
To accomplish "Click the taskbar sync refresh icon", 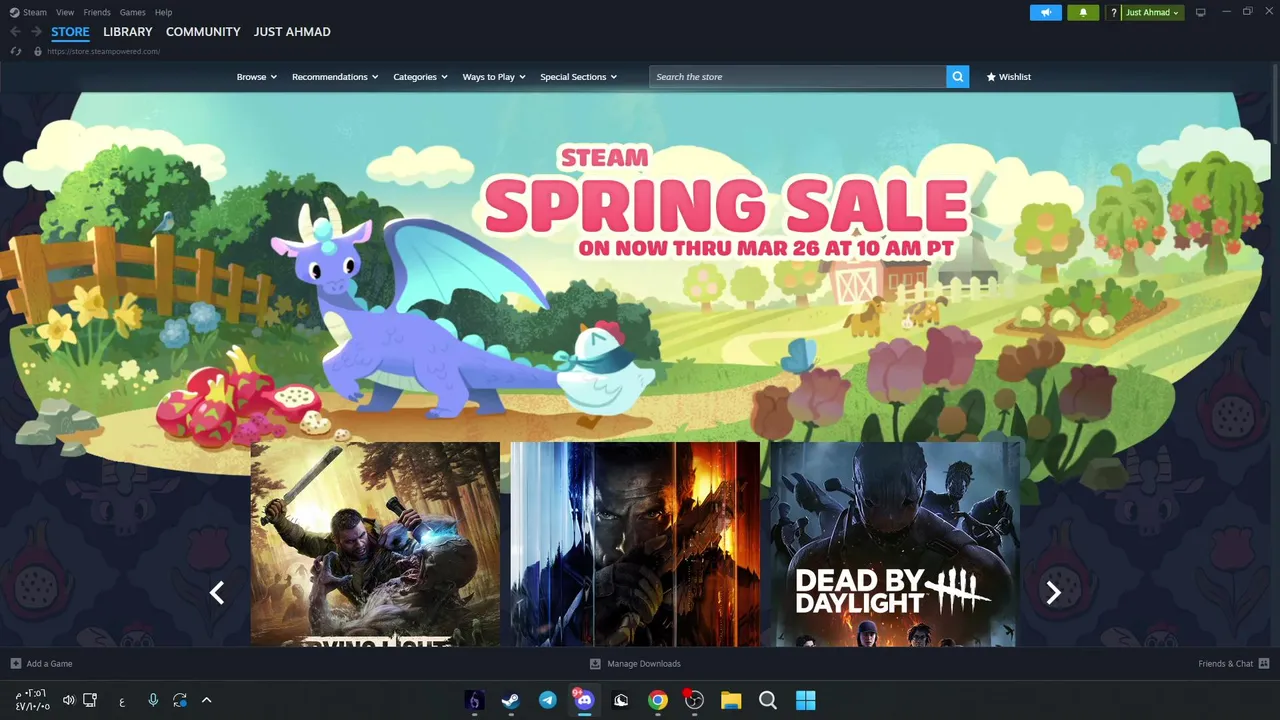I will 180,700.
